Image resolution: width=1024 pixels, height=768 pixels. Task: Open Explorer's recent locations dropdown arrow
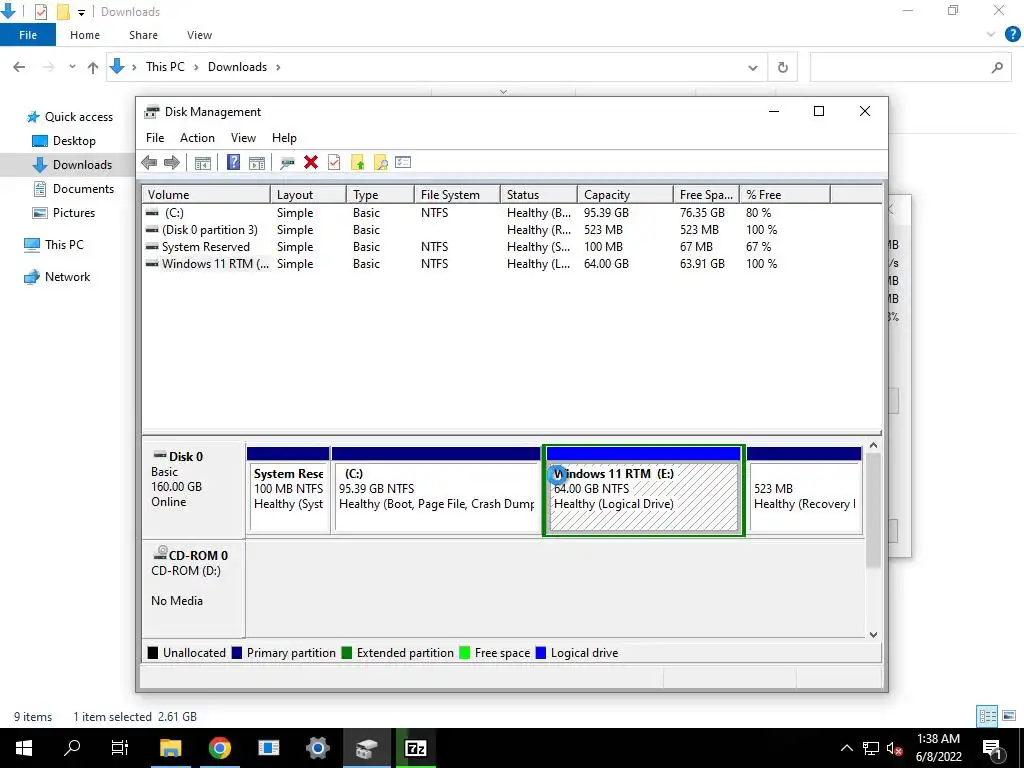coord(72,67)
